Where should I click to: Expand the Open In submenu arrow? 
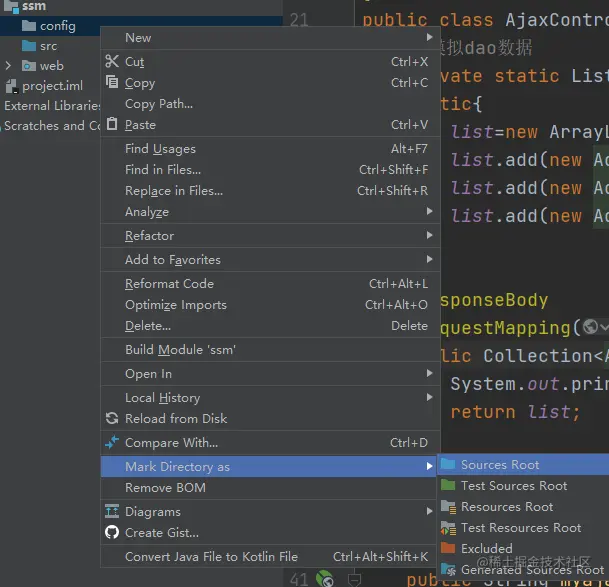coord(429,373)
